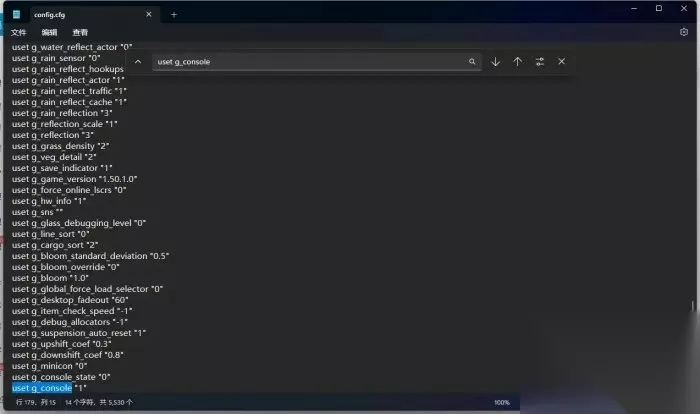700x414 pixels.
Task: Open the 编辑 menu
Action: click(x=49, y=33)
